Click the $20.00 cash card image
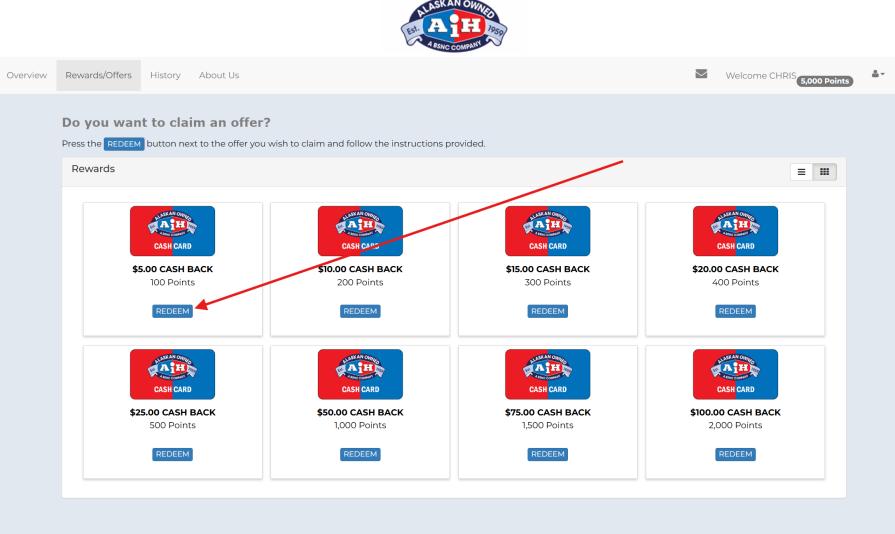 [x=735, y=231]
